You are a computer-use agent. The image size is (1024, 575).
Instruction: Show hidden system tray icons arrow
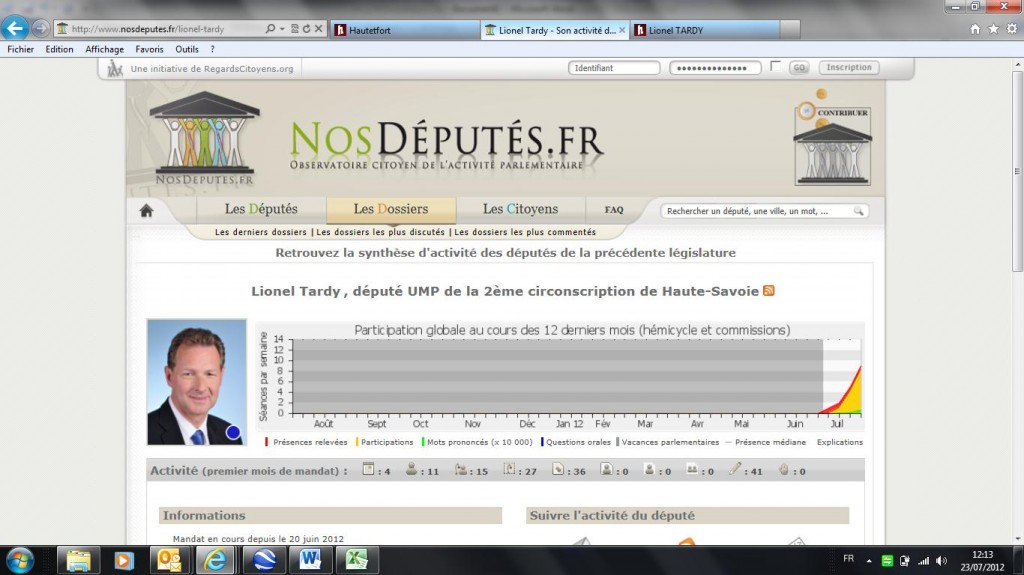tap(869, 561)
